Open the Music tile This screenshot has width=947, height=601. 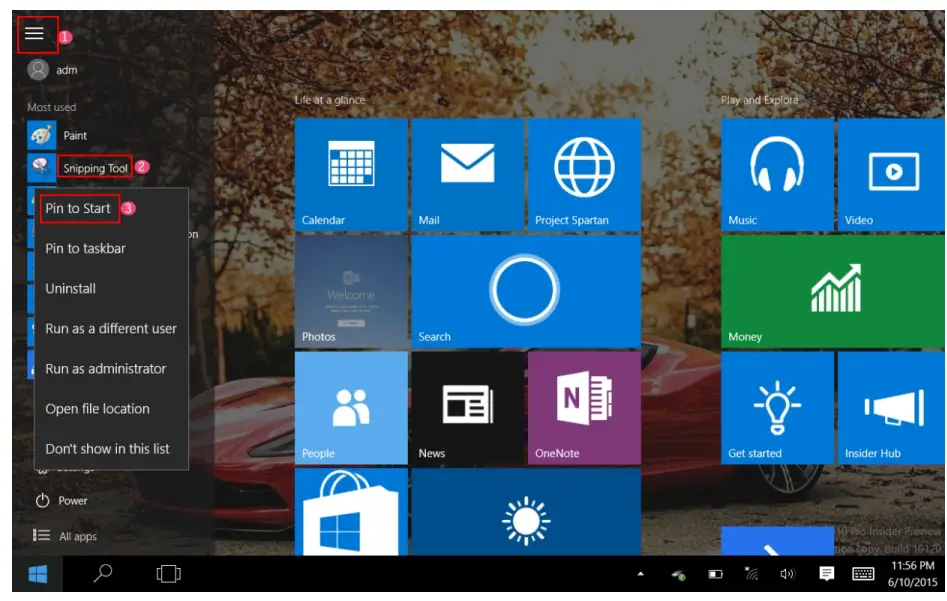777,175
